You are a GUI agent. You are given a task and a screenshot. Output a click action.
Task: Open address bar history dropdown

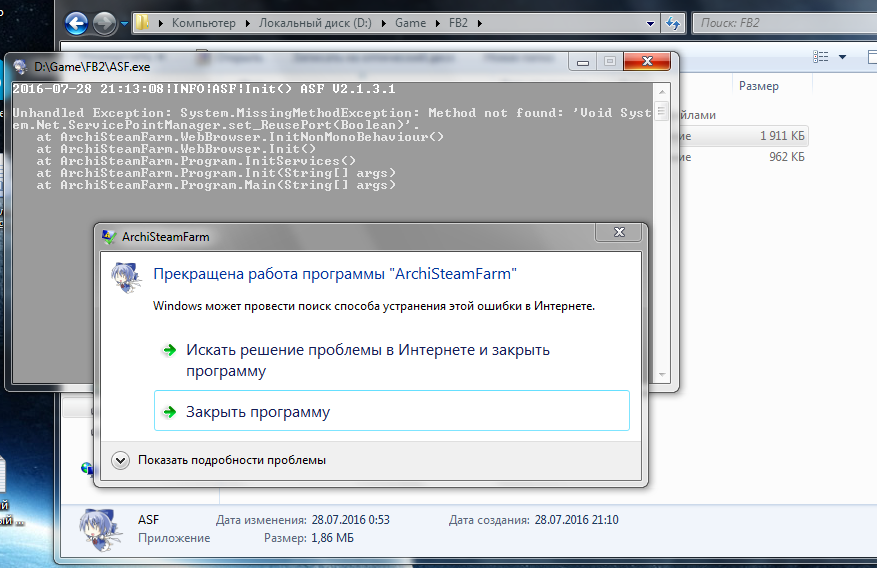click(x=650, y=23)
